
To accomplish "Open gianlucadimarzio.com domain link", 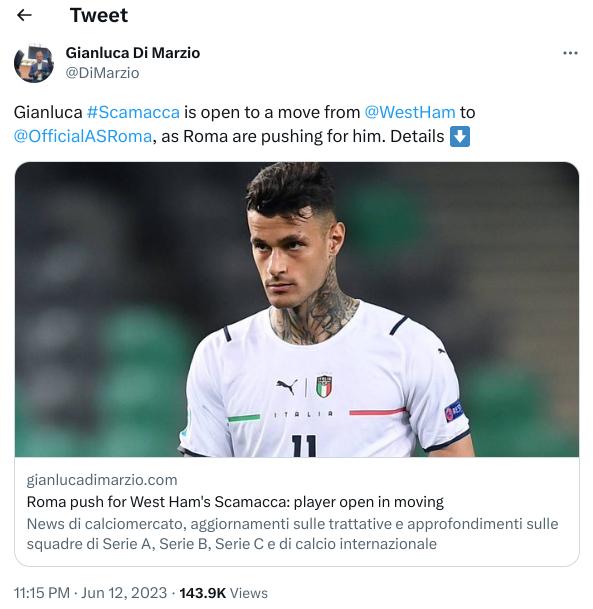I will tap(102, 480).
